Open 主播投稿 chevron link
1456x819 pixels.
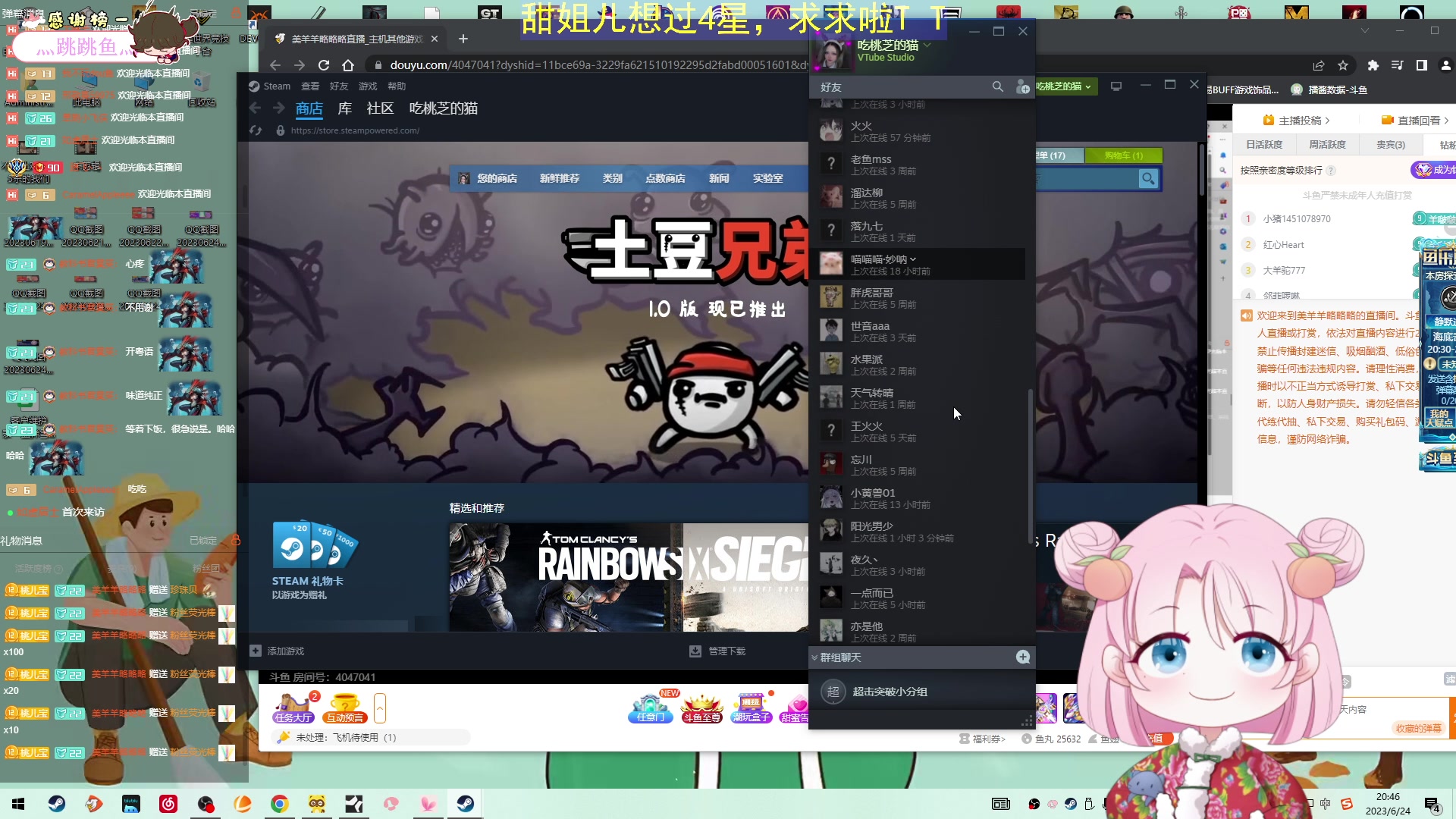coord(1296,121)
